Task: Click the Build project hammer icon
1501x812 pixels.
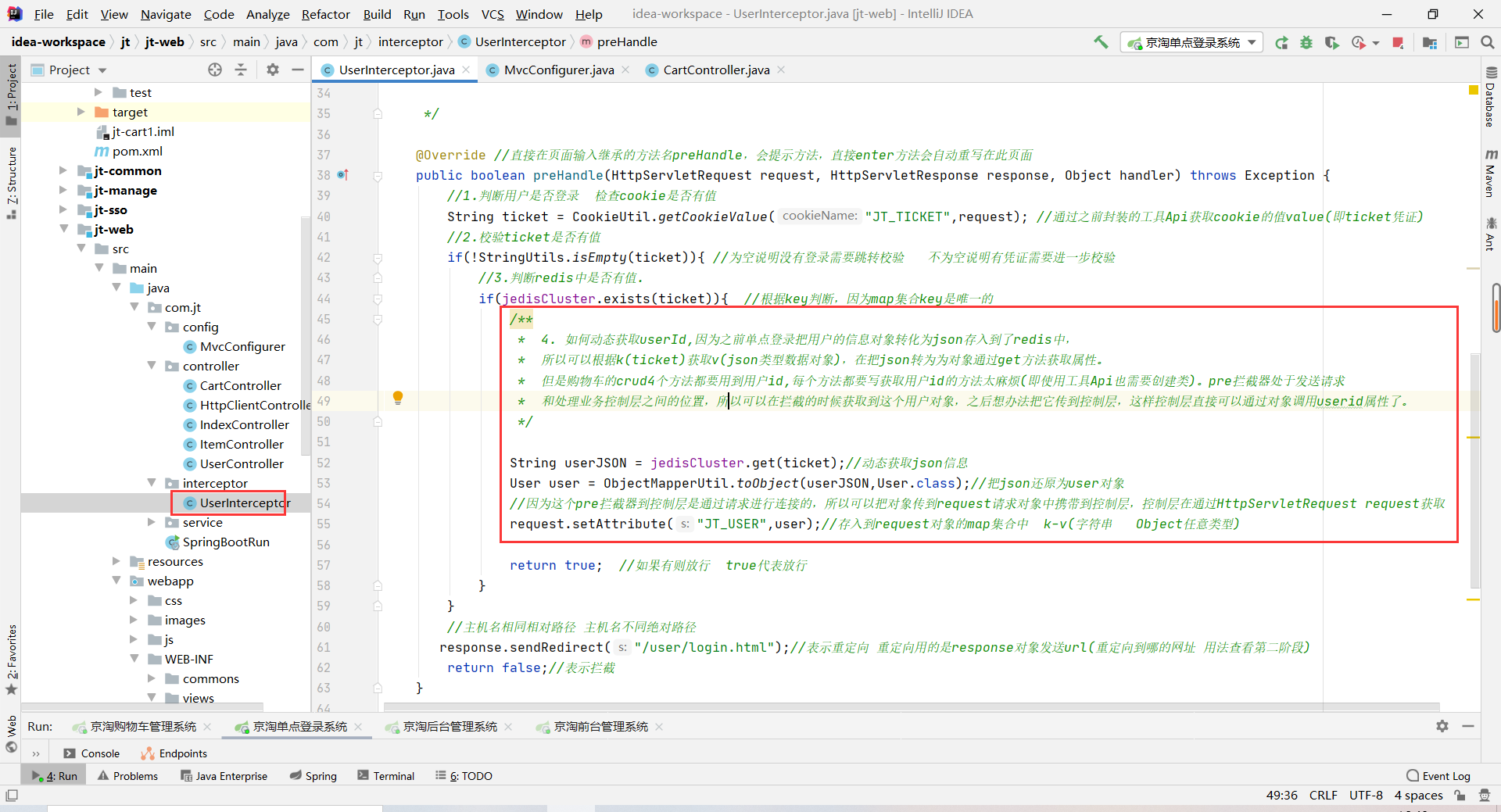Action: (x=1101, y=42)
